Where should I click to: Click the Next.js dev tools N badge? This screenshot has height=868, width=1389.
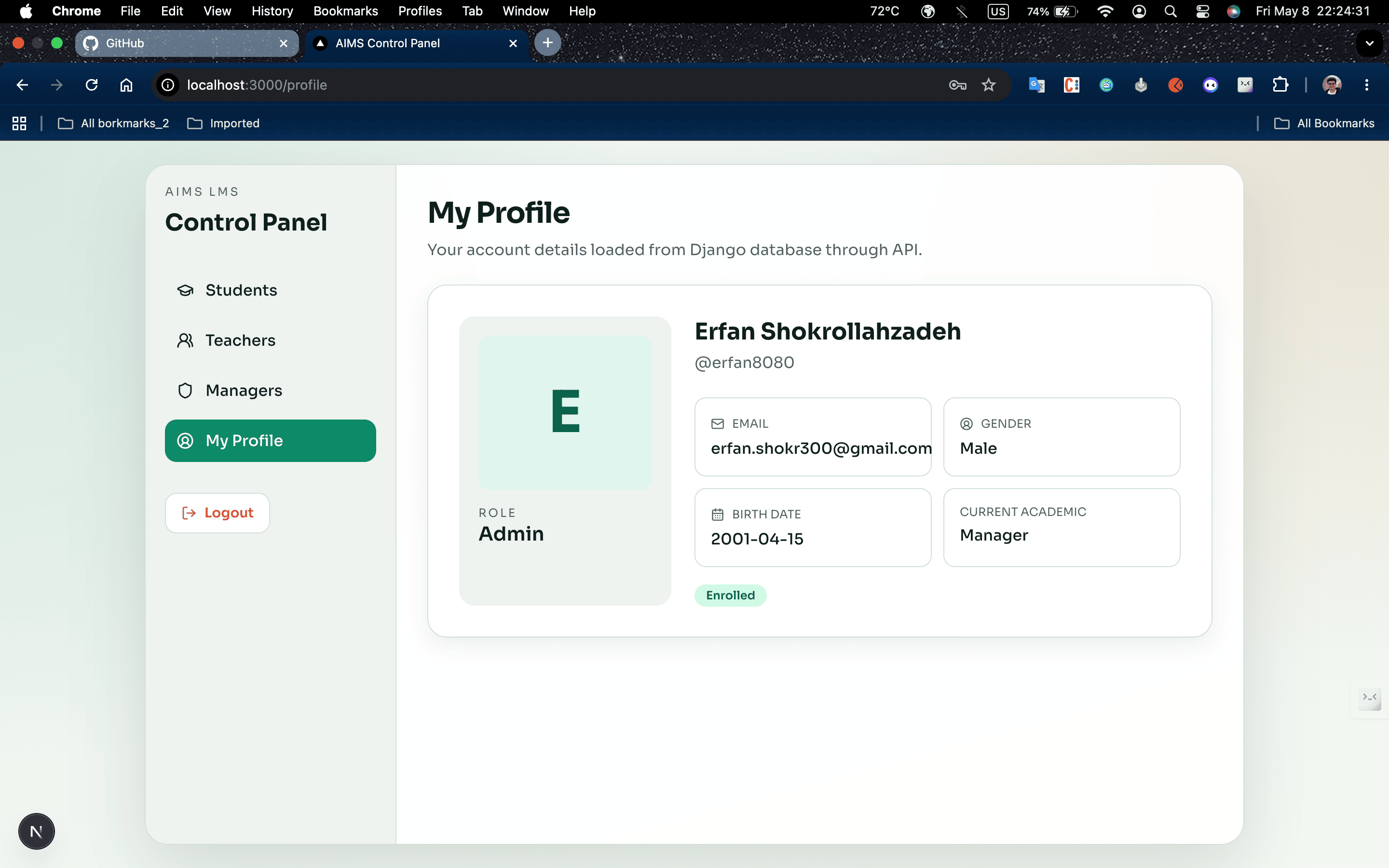point(36,831)
